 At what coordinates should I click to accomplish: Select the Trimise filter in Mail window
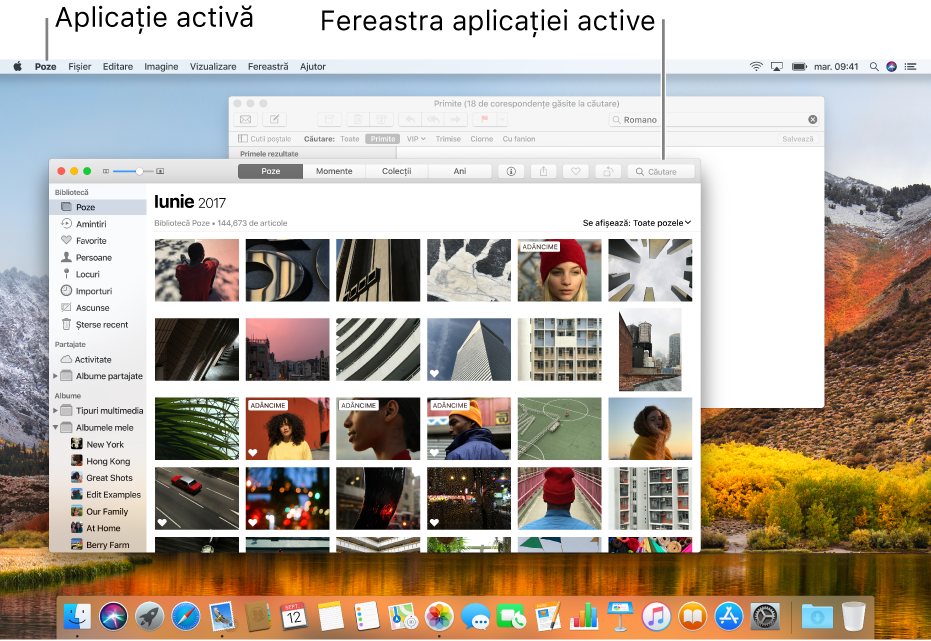pyautogui.click(x=448, y=139)
